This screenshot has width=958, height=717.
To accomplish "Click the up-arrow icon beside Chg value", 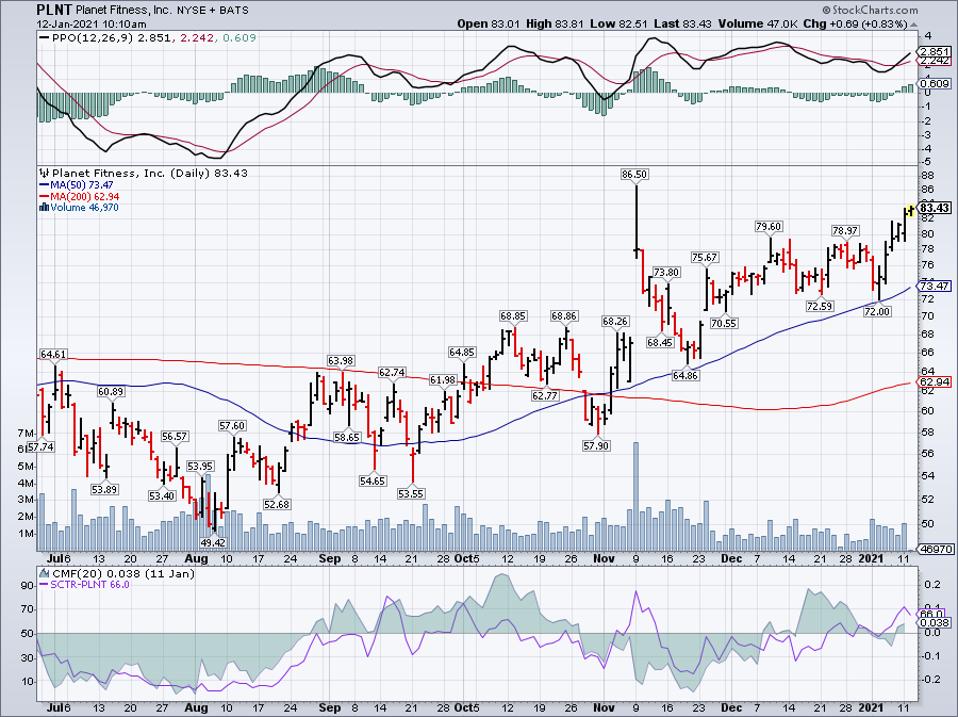I will click(x=914, y=24).
